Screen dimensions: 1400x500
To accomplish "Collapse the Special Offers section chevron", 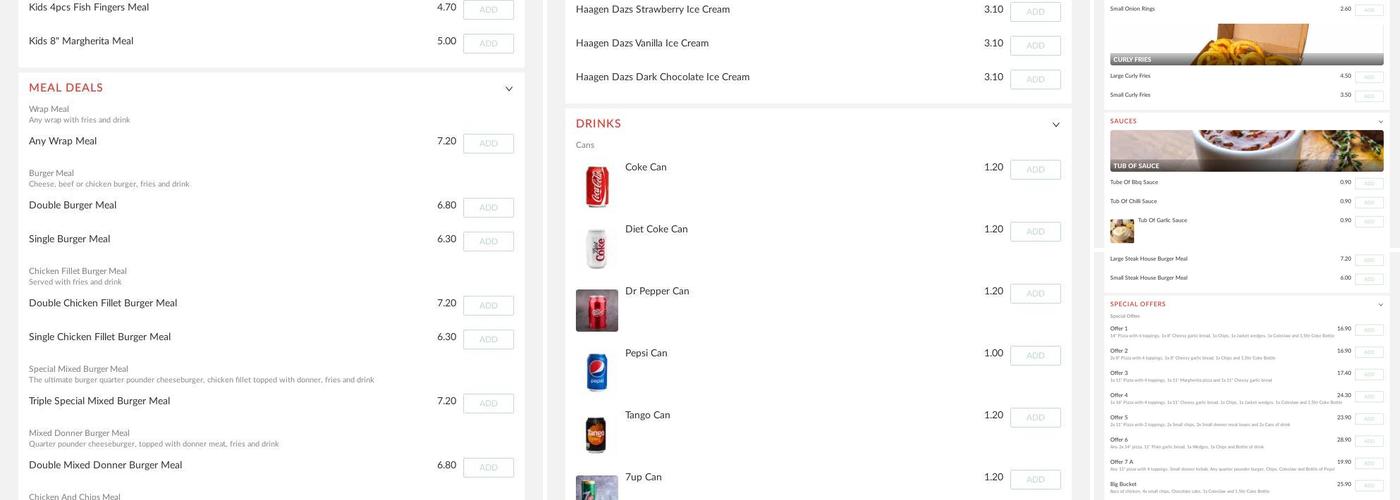I will coord(1380,305).
